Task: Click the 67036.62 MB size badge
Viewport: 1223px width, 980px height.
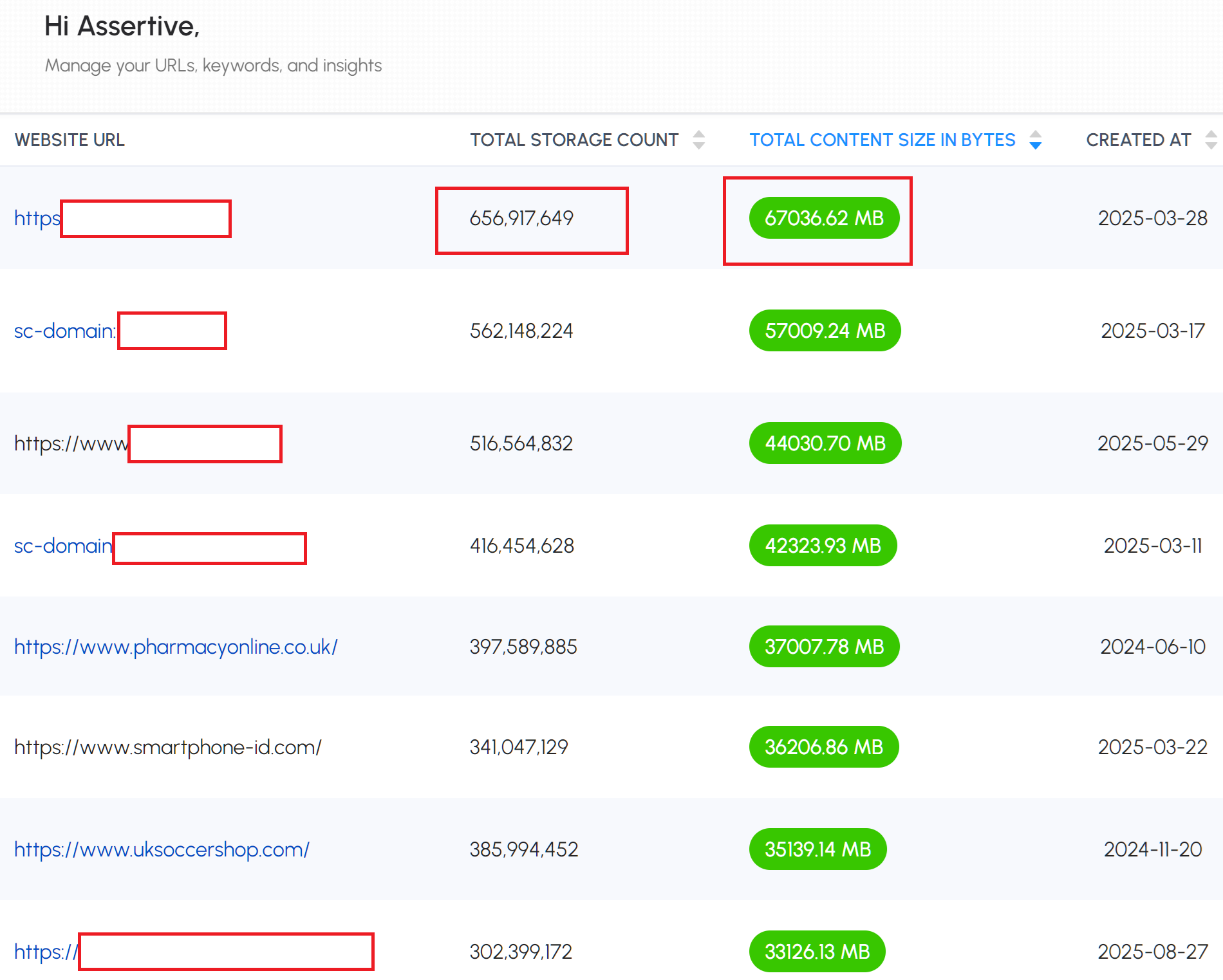Action: (x=824, y=218)
